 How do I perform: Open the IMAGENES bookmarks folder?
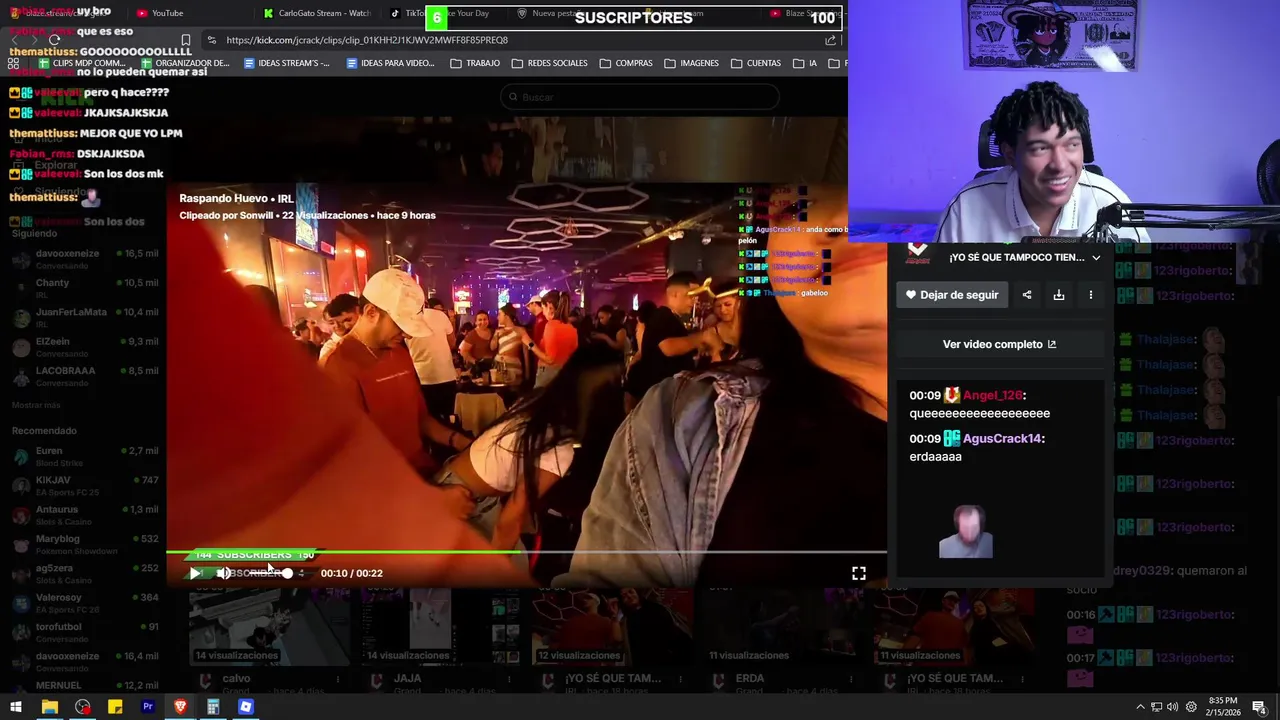click(691, 63)
